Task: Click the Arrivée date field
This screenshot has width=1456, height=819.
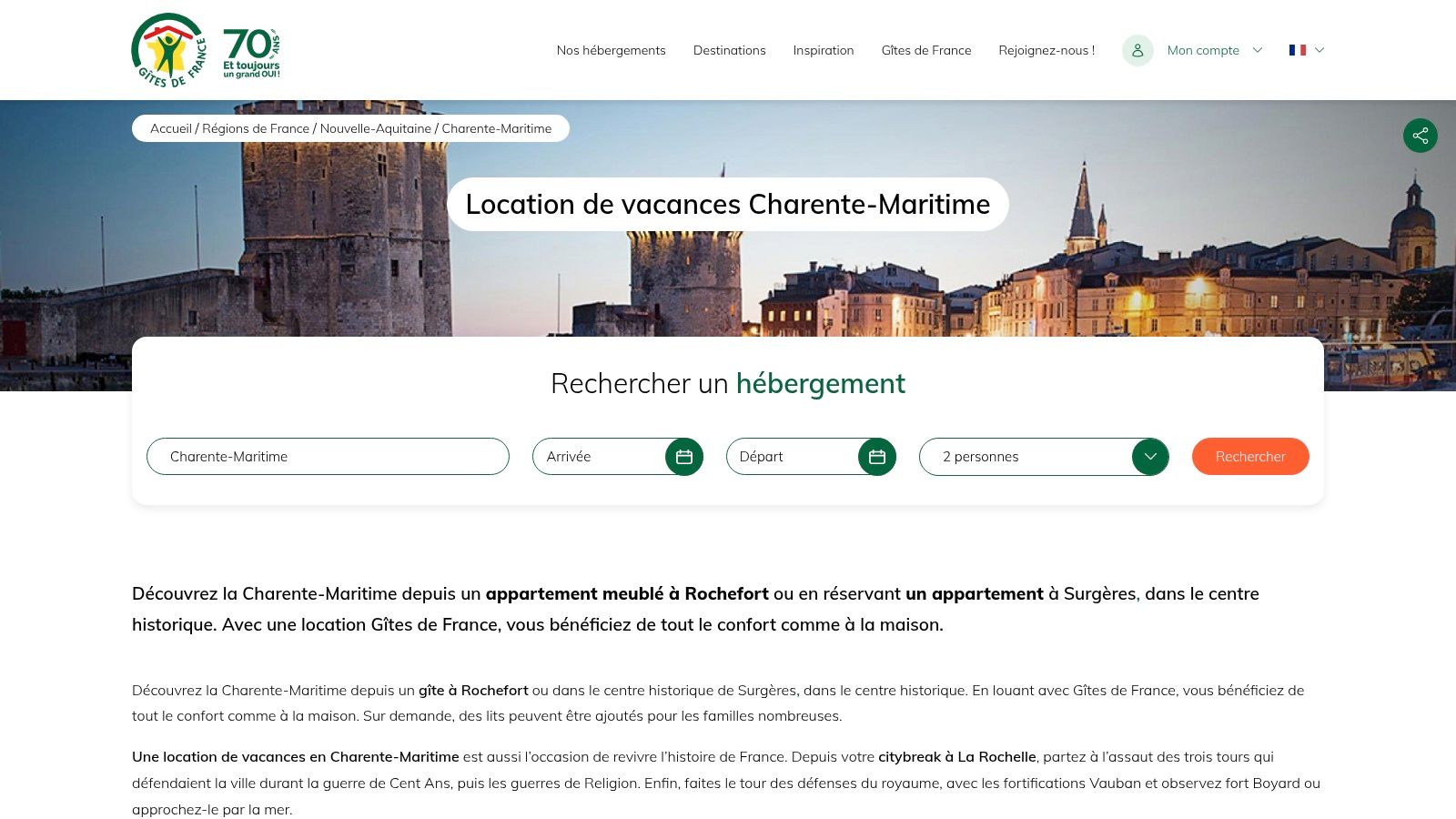Action: [618, 457]
